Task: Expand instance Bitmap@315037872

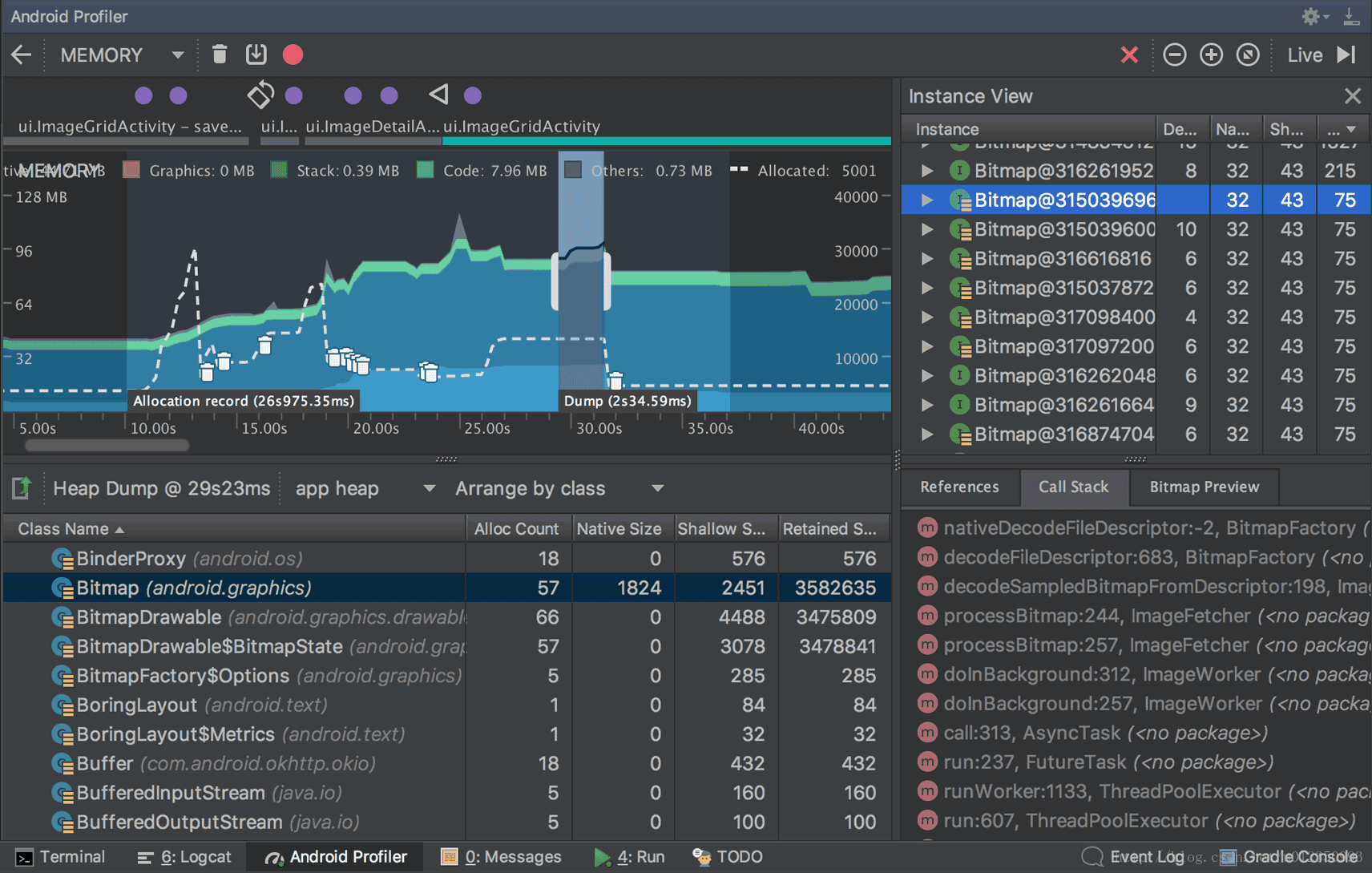Action: (927, 288)
